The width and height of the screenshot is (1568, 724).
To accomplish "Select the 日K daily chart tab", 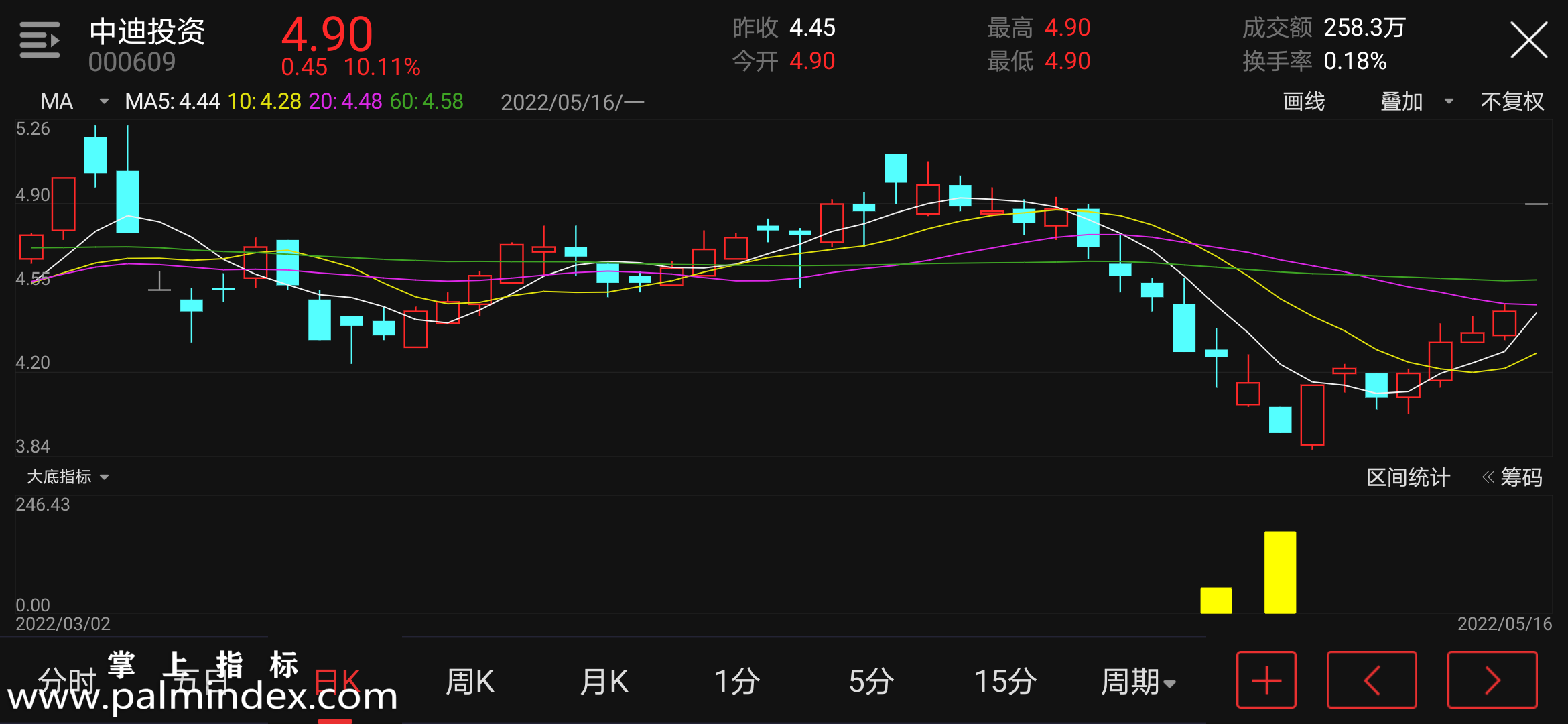I will [x=337, y=682].
